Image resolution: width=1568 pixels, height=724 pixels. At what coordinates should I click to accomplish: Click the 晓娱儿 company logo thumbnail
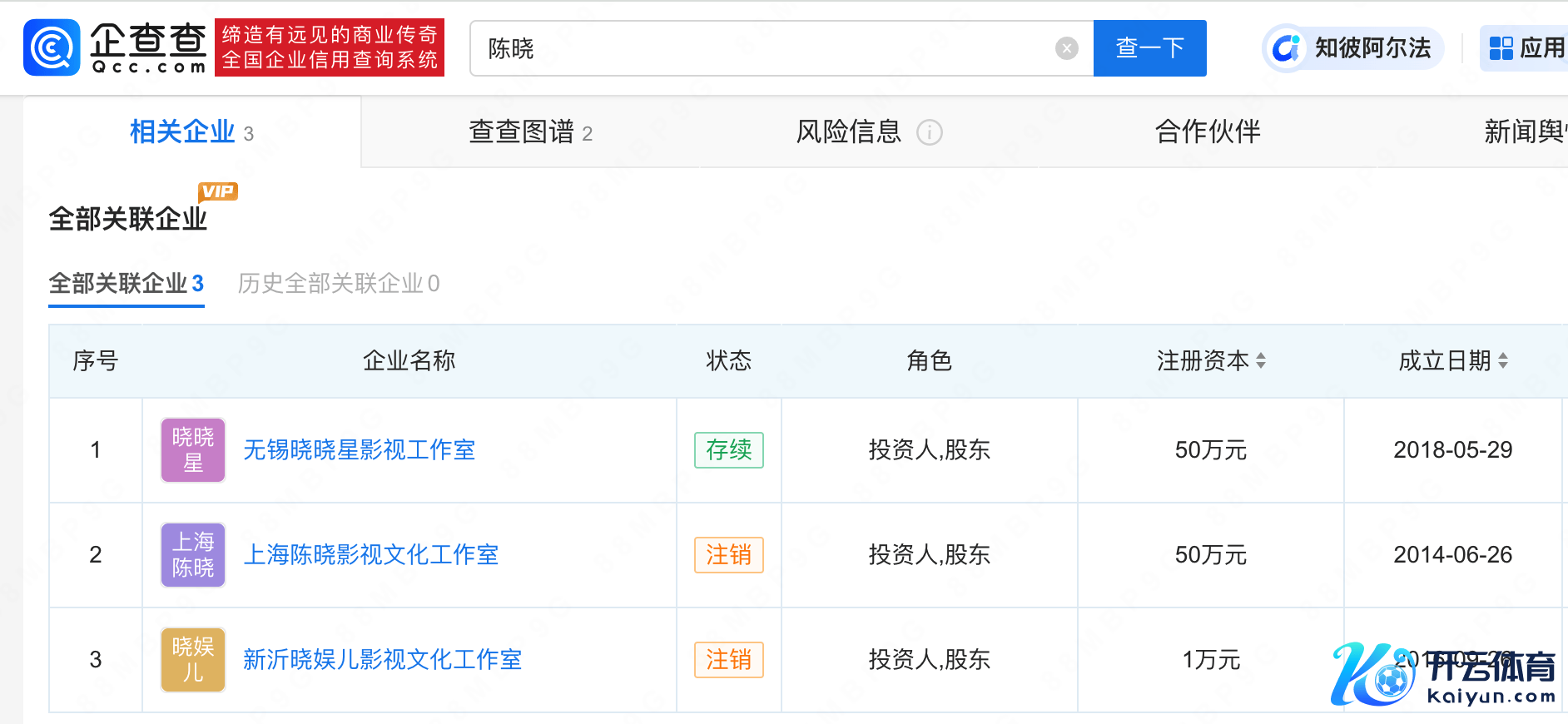tap(193, 660)
